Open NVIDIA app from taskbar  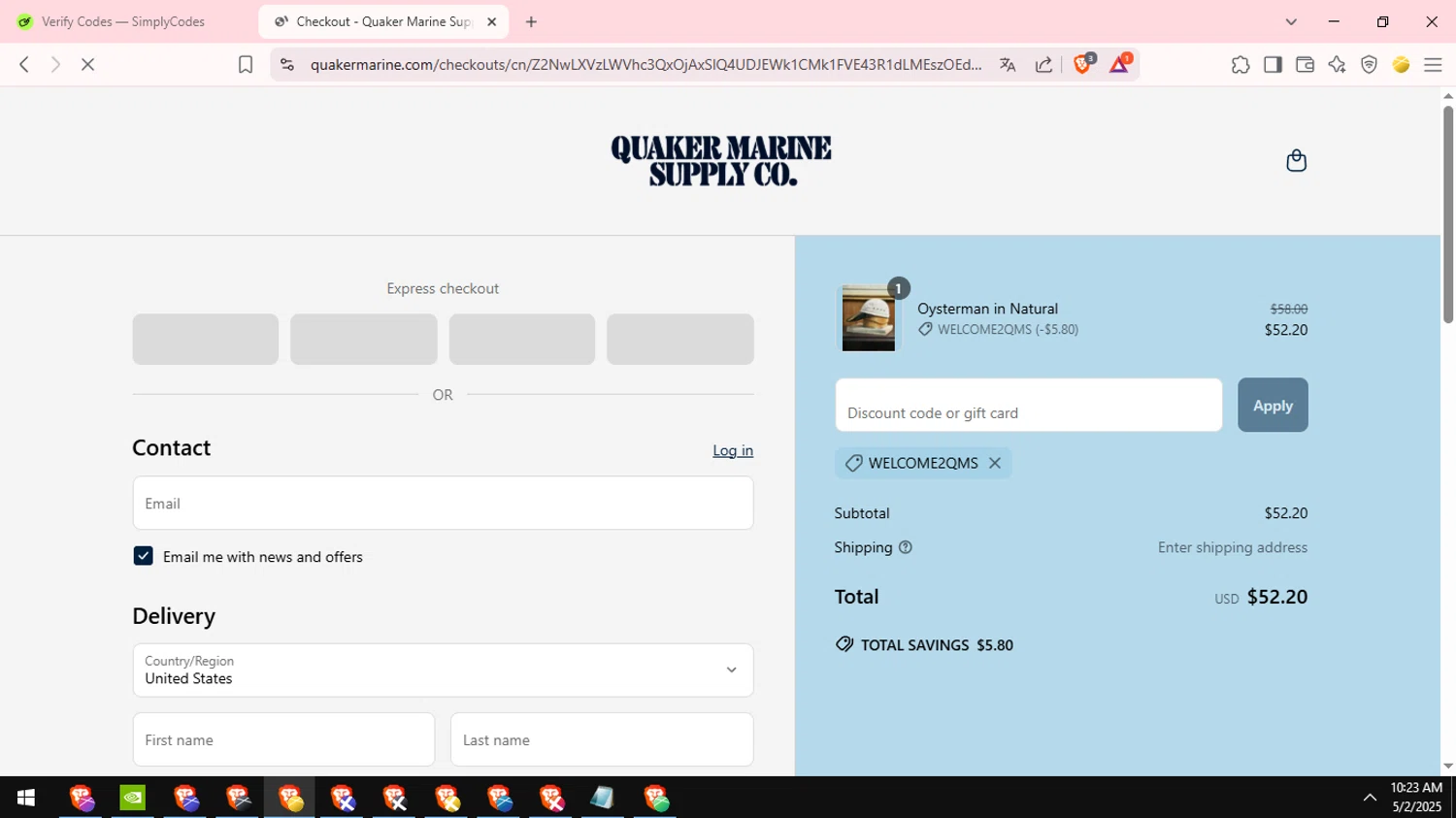point(133,798)
